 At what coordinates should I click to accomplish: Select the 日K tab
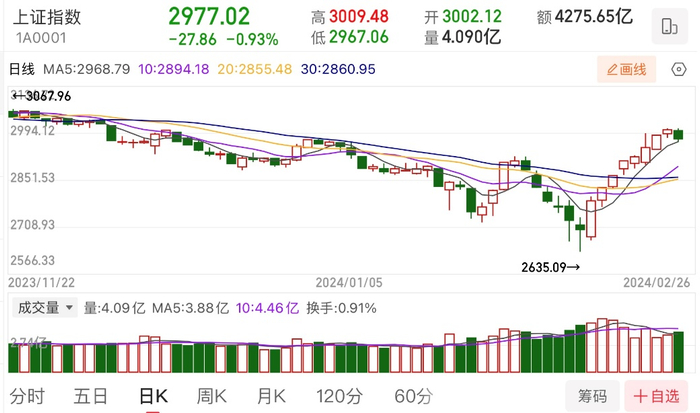[153, 396]
